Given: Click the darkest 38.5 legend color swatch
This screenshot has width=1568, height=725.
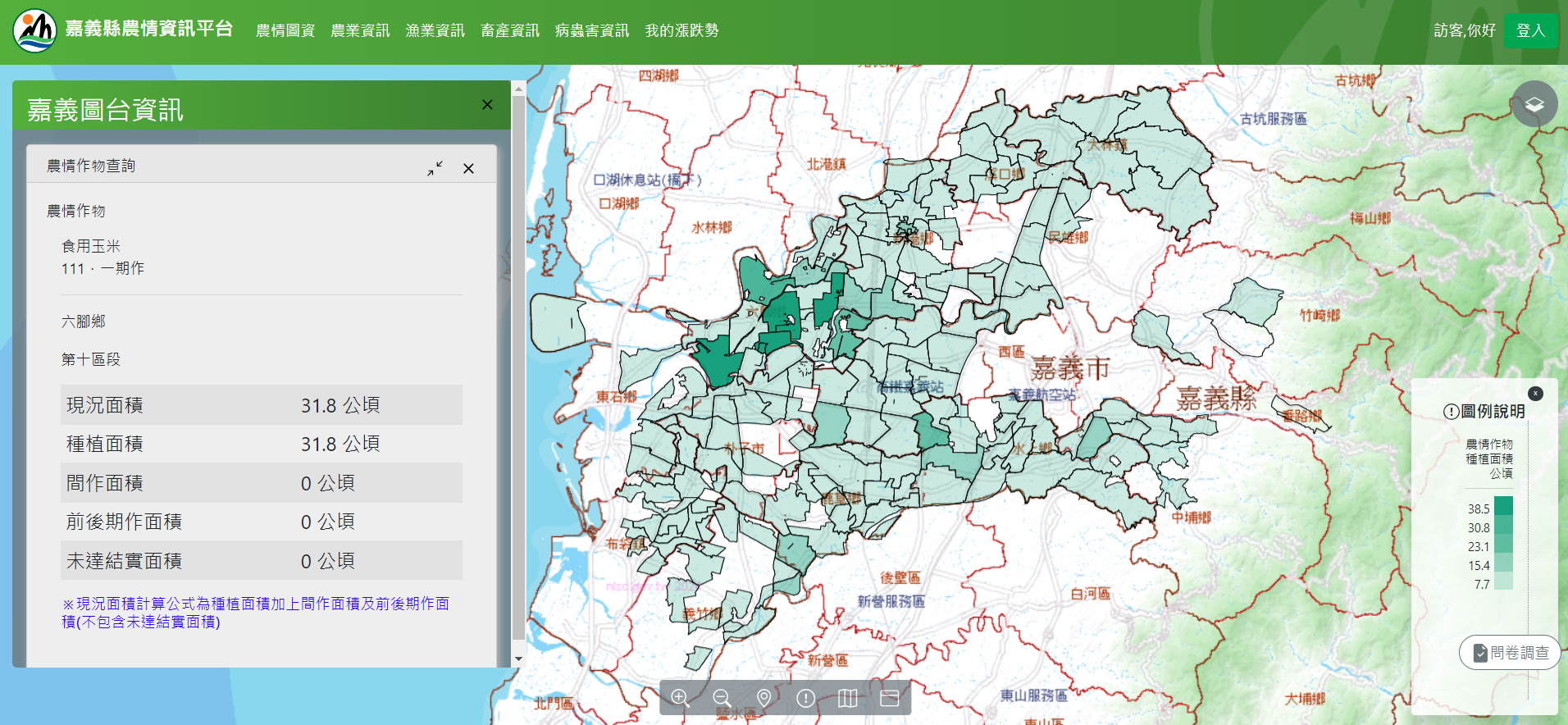Looking at the screenshot, I should [x=1503, y=506].
